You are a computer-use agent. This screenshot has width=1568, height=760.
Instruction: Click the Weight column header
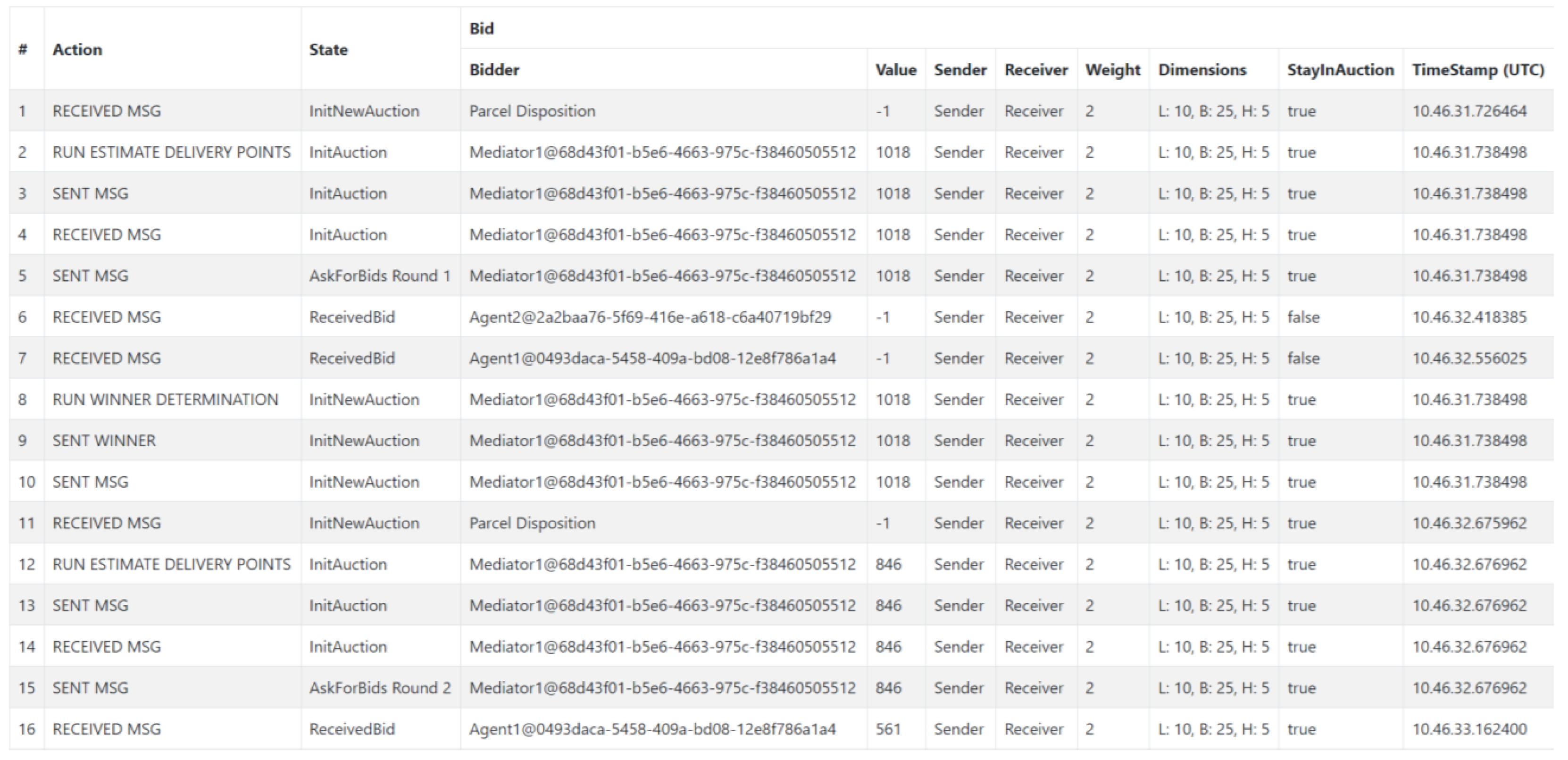1112,70
